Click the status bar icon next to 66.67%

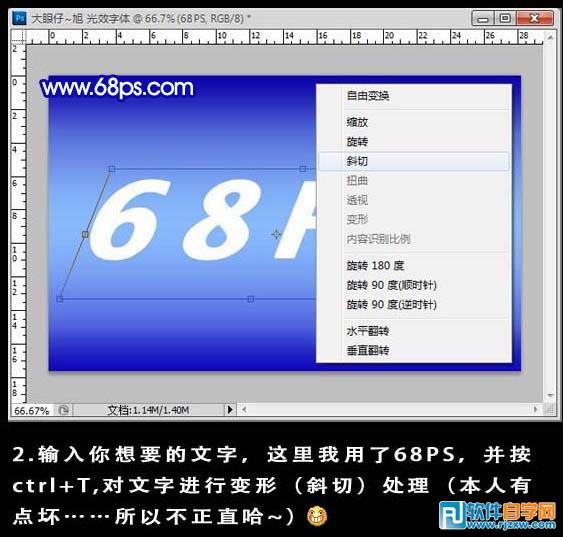tap(64, 410)
